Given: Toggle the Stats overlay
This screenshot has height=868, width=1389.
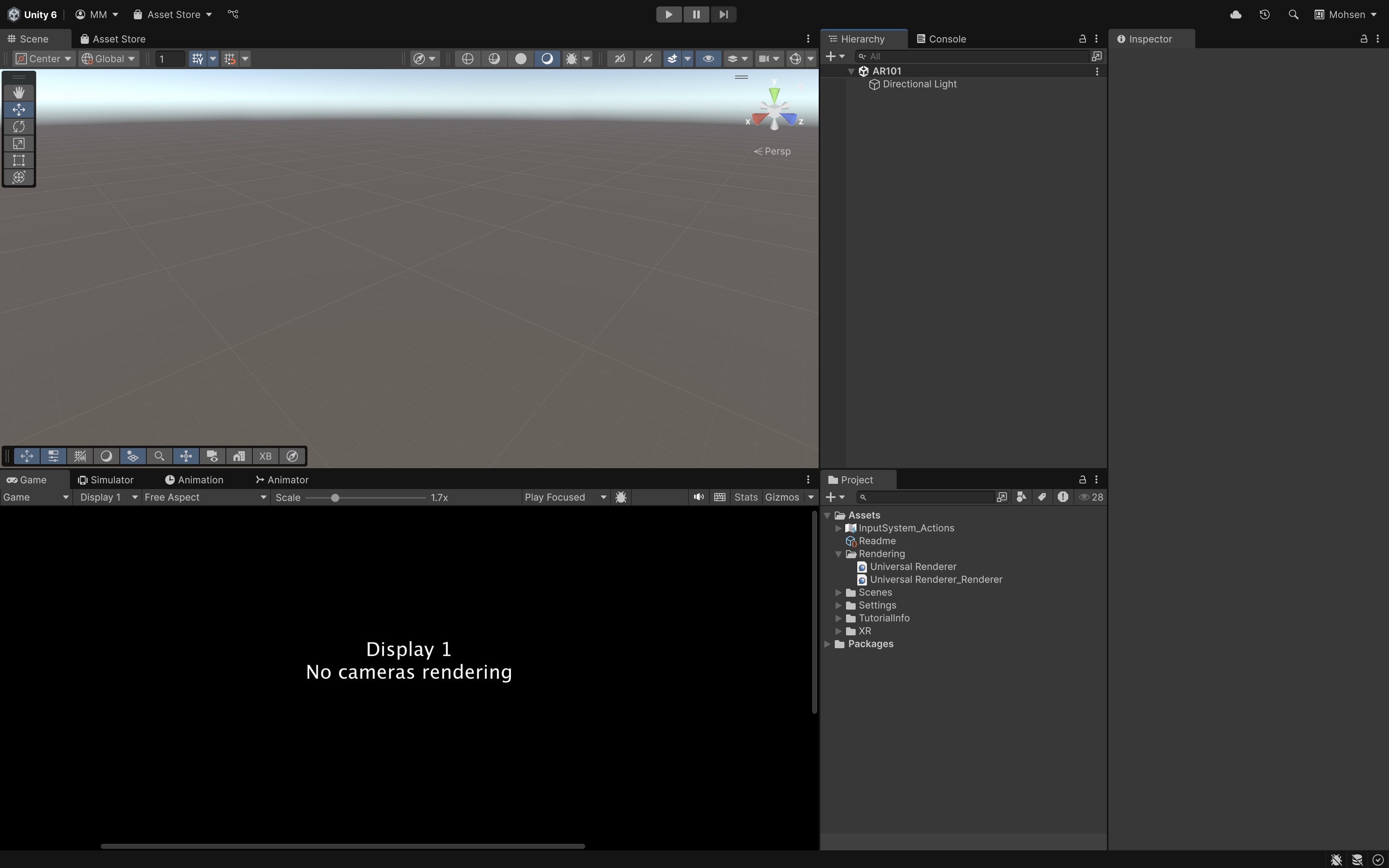Looking at the screenshot, I should (x=746, y=497).
